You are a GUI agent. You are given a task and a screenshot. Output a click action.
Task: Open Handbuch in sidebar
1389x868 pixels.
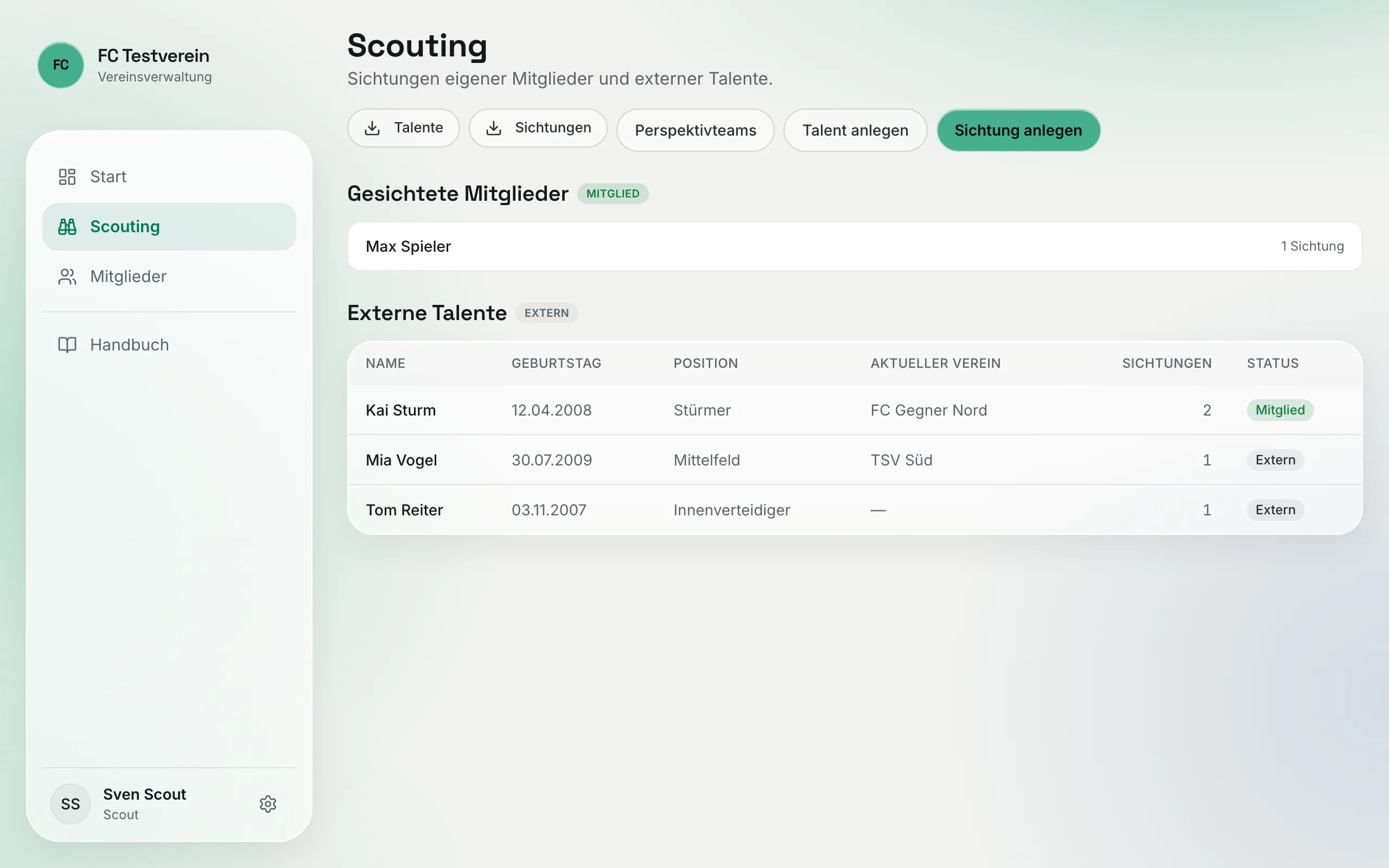169,344
